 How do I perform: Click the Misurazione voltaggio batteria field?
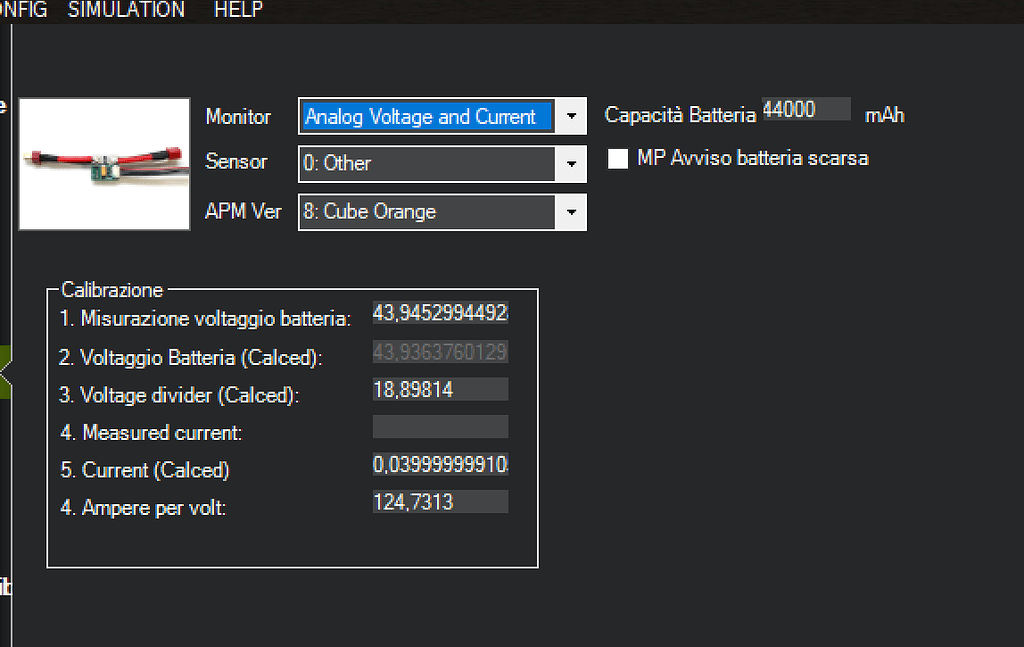click(440, 313)
